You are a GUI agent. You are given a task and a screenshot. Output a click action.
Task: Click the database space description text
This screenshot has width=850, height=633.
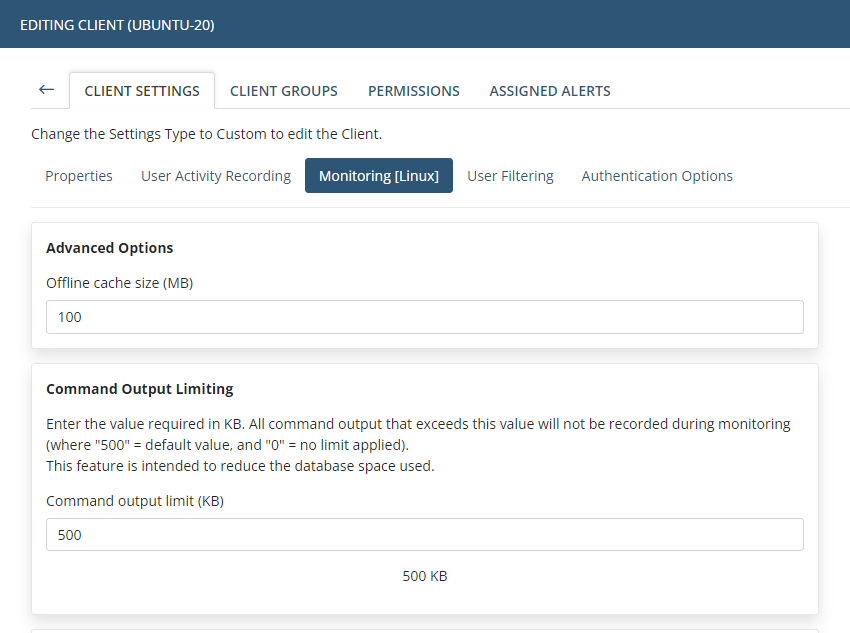(x=240, y=466)
